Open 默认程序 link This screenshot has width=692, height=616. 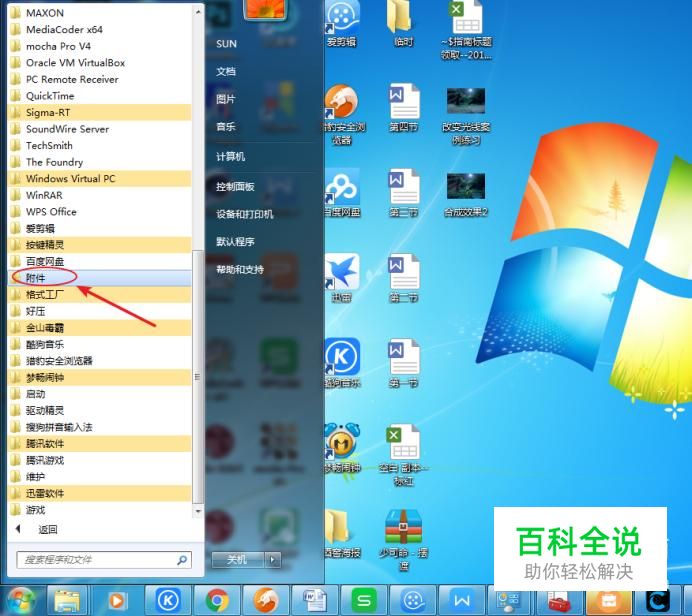coord(235,242)
